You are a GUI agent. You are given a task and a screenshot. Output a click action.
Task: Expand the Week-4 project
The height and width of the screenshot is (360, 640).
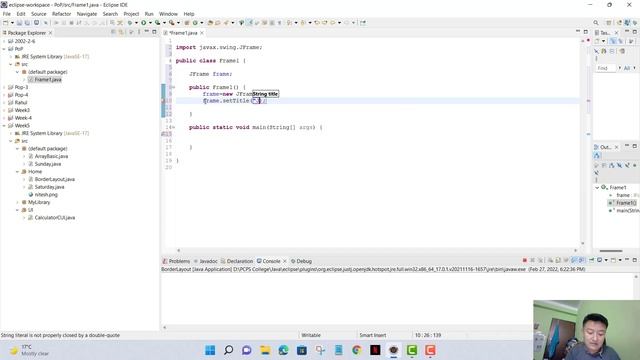[4, 118]
